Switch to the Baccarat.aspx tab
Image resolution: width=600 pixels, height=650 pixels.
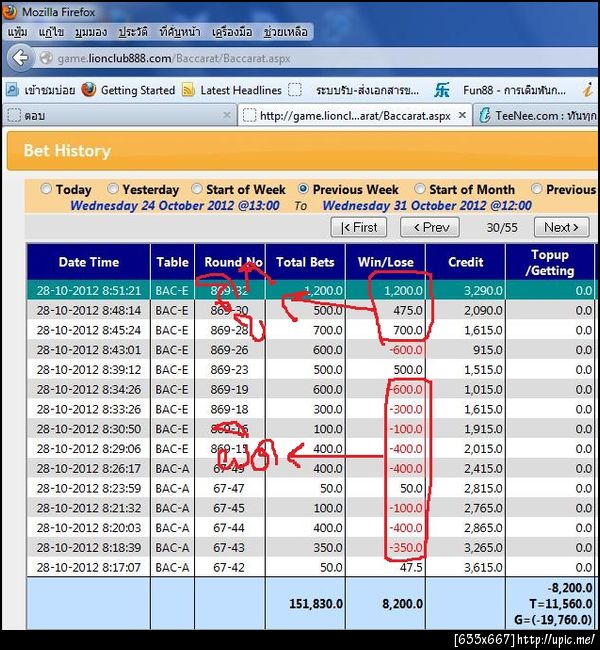pos(355,115)
